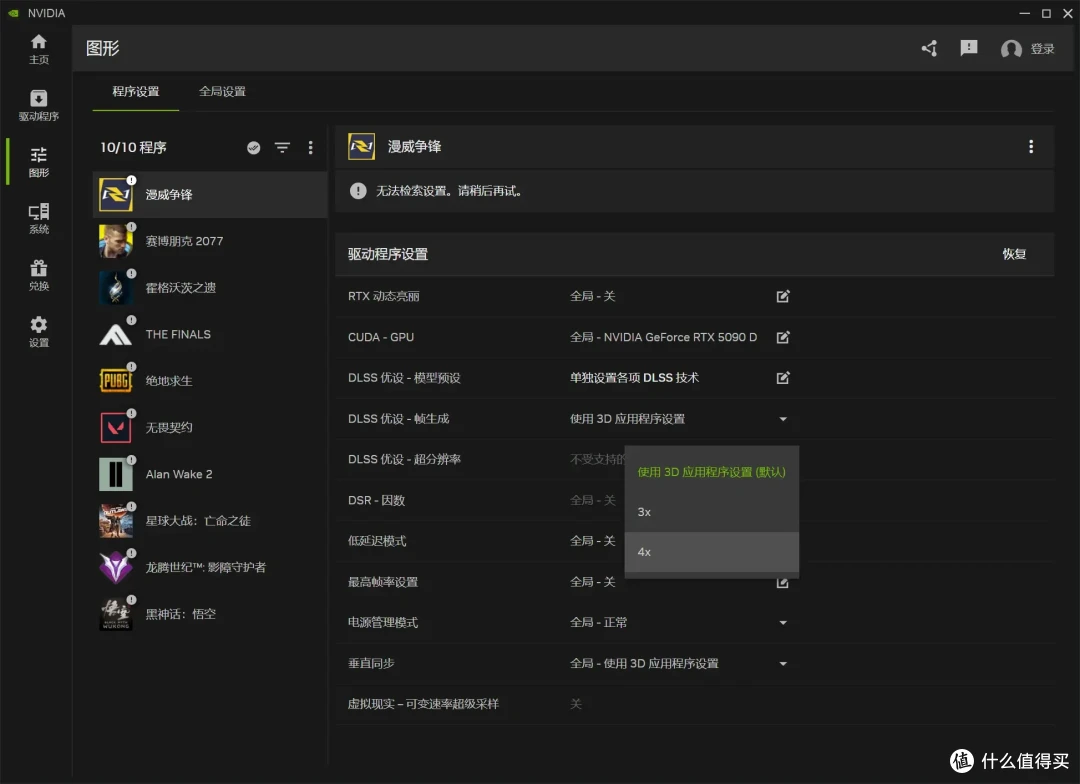This screenshot has height=784, width=1080.
Task: Click the 单独设置各项 DLSS 技术 value
Action: pos(634,378)
